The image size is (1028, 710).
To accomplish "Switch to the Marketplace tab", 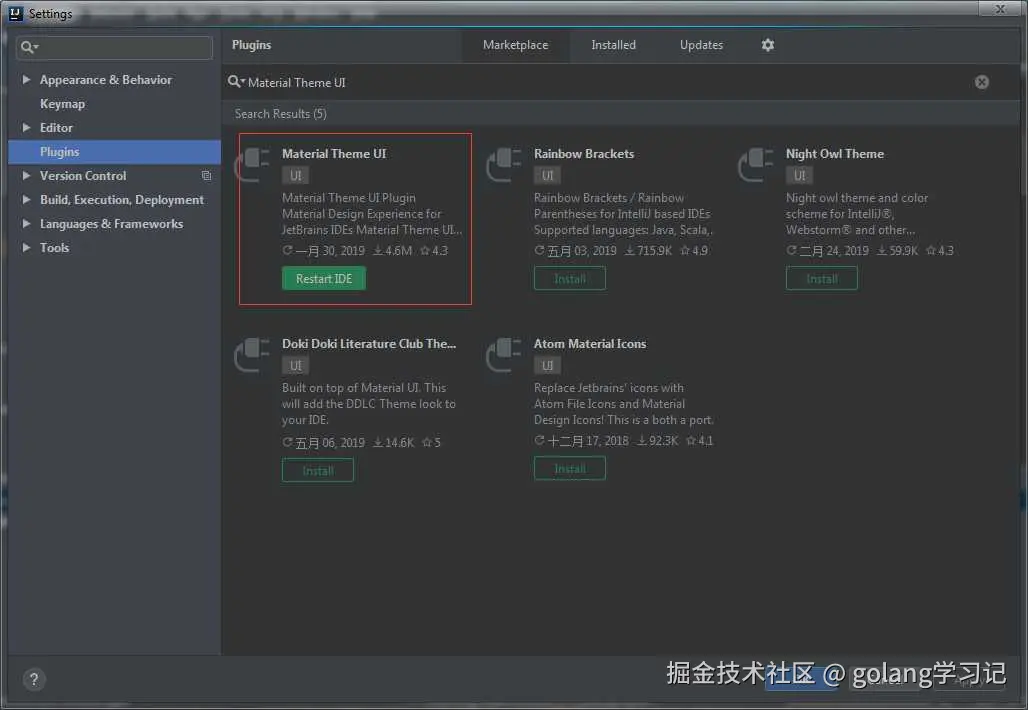I will click(515, 45).
